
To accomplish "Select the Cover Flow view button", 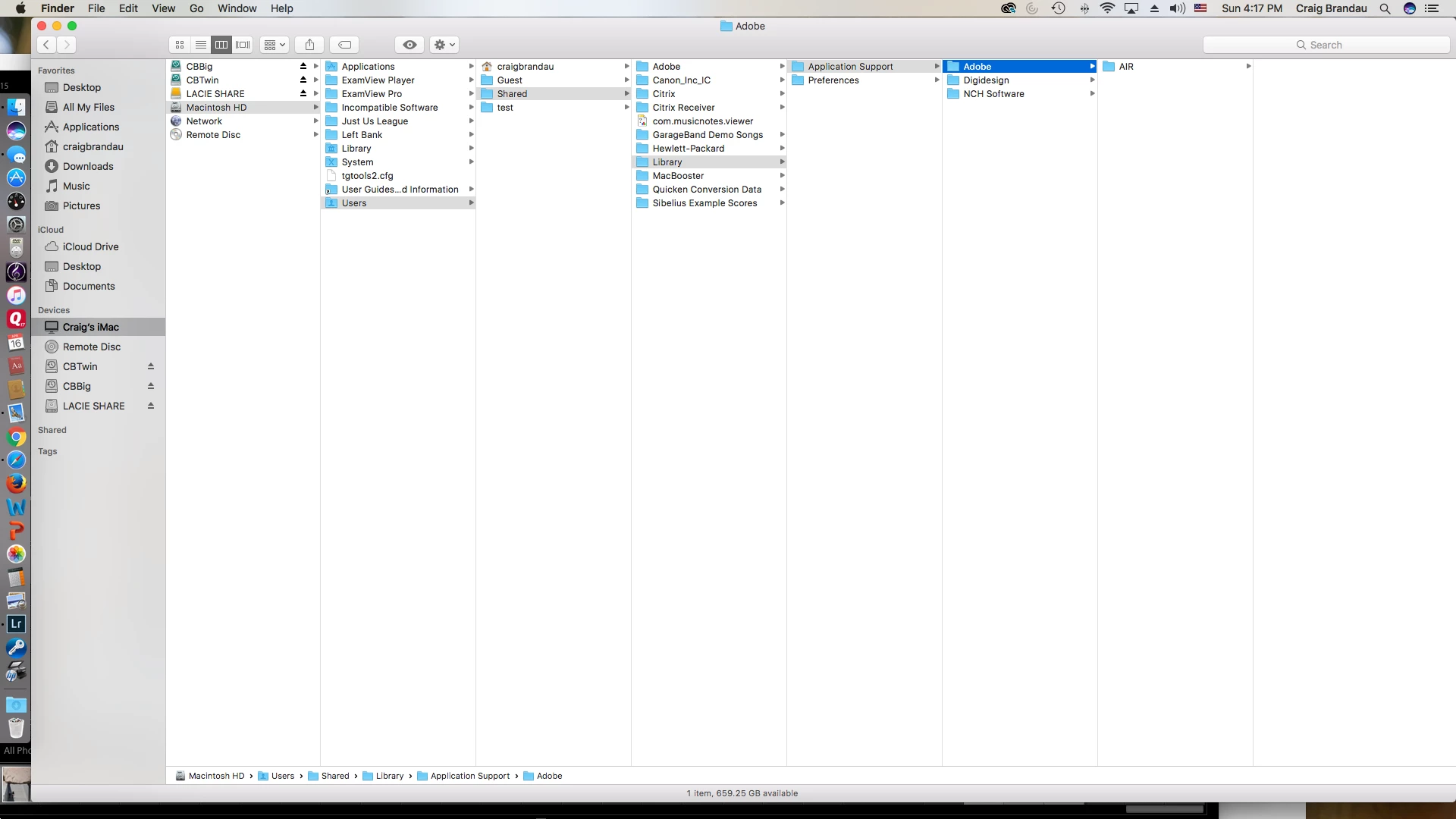I will click(x=243, y=45).
